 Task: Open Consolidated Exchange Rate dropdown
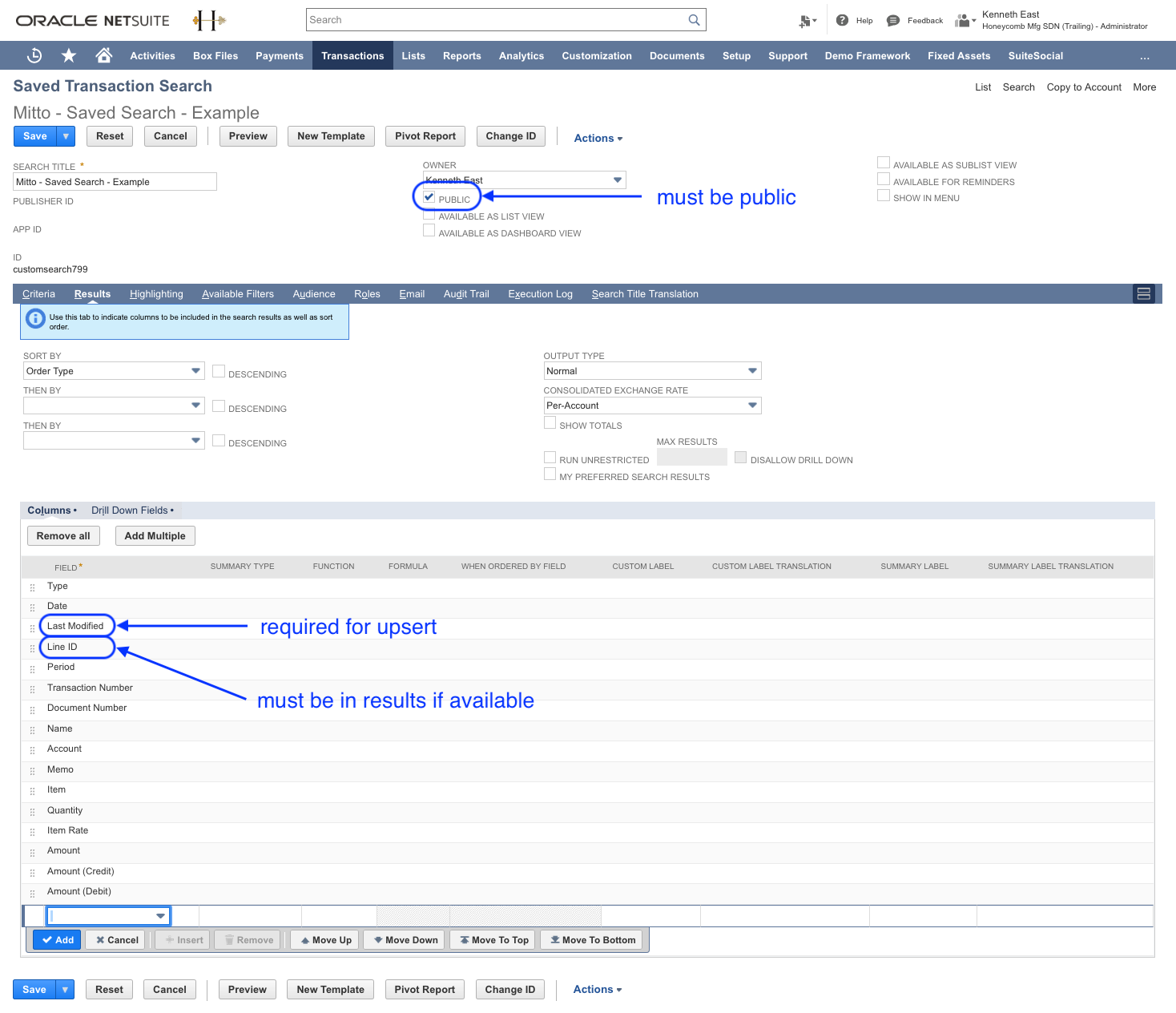pos(752,406)
